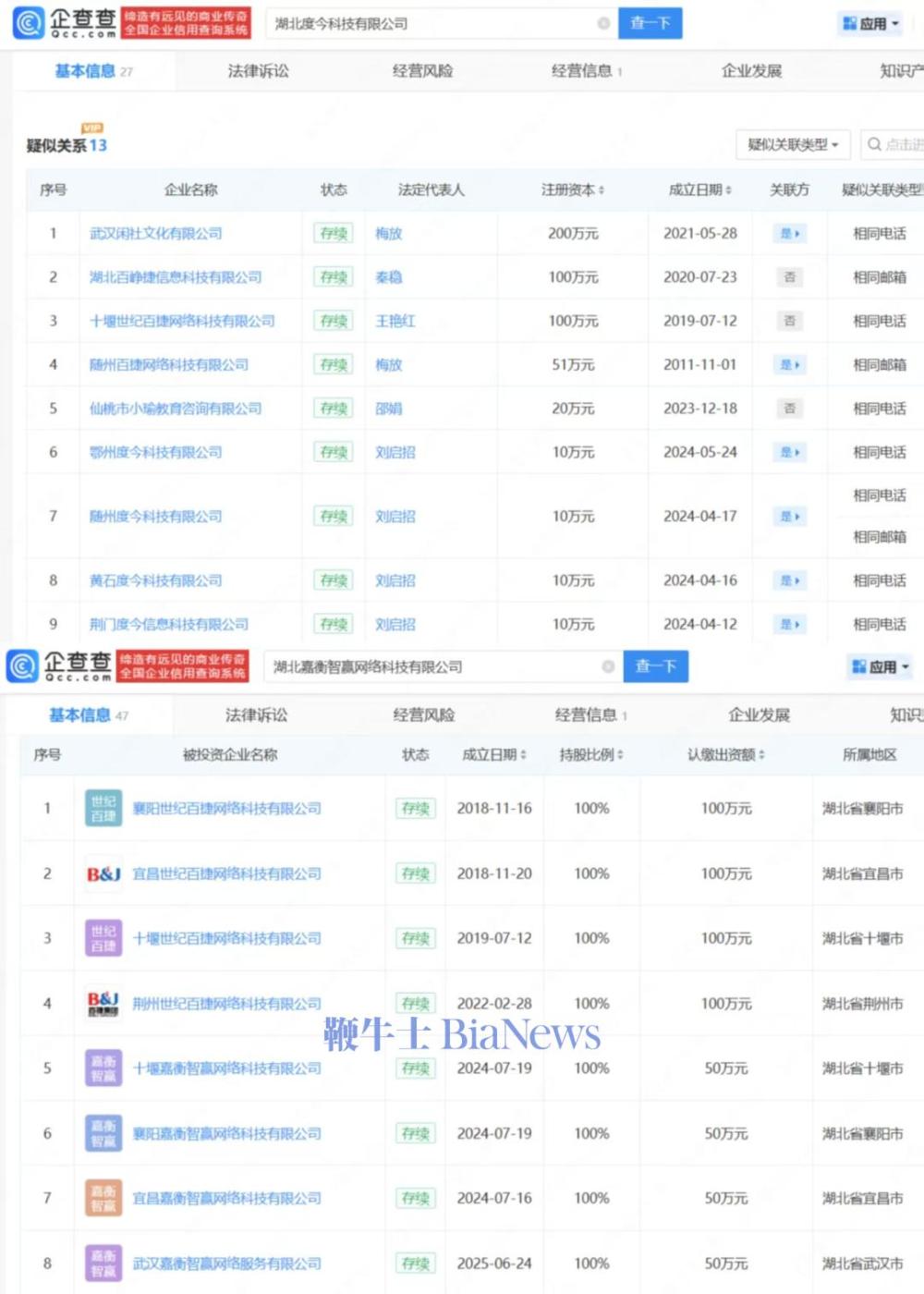Clear the 湖北度今科技有限公司 search text
This screenshot has width=924, height=1294.
(603, 23)
